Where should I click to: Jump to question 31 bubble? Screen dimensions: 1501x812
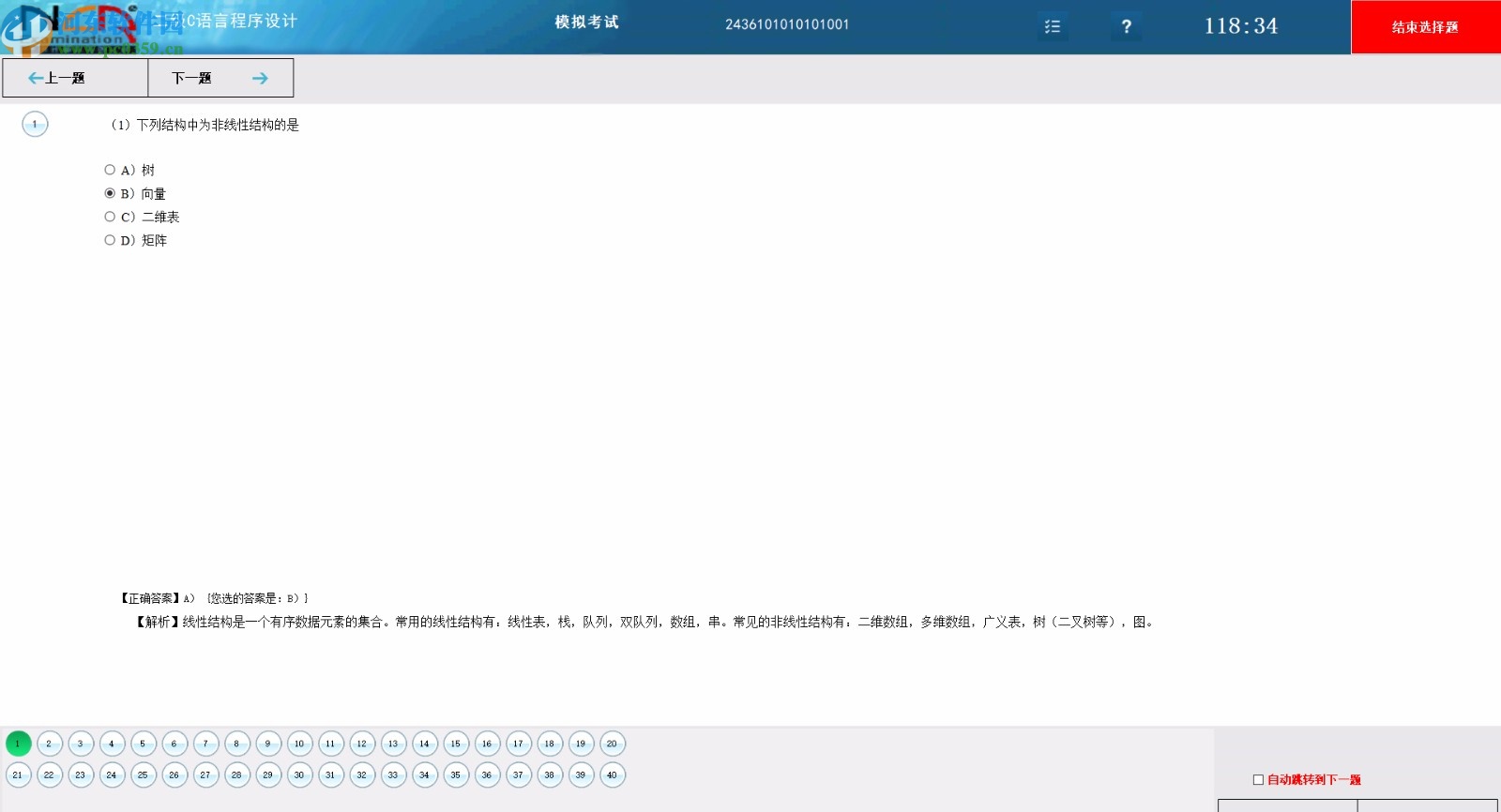click(x=331, y=774)
